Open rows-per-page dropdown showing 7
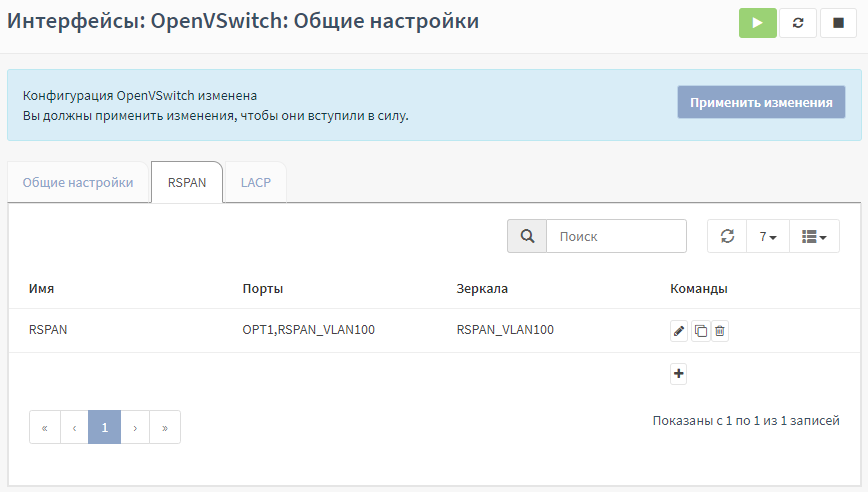The height and width of the screenshot is (492, 868). pyautogui.click(x=768, y=236)
